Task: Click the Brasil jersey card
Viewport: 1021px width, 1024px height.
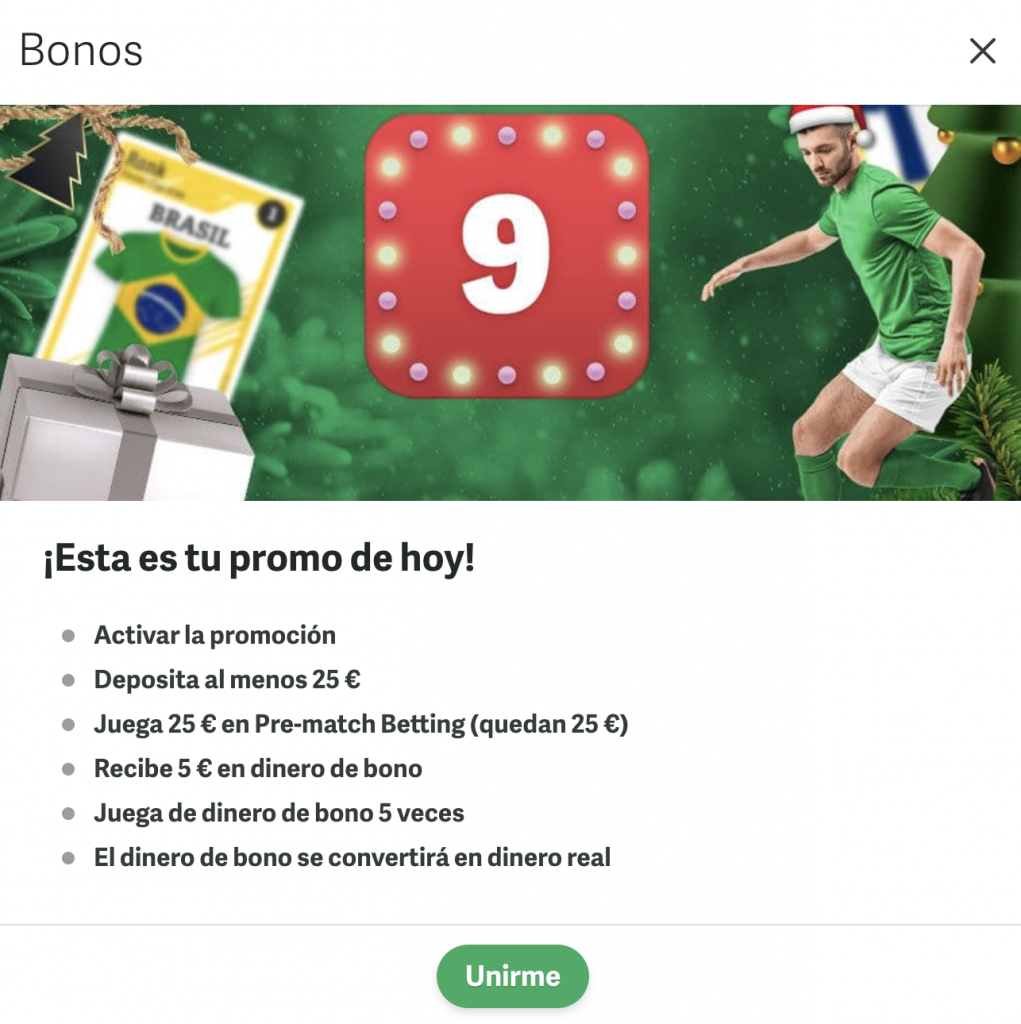Action: 171,261
